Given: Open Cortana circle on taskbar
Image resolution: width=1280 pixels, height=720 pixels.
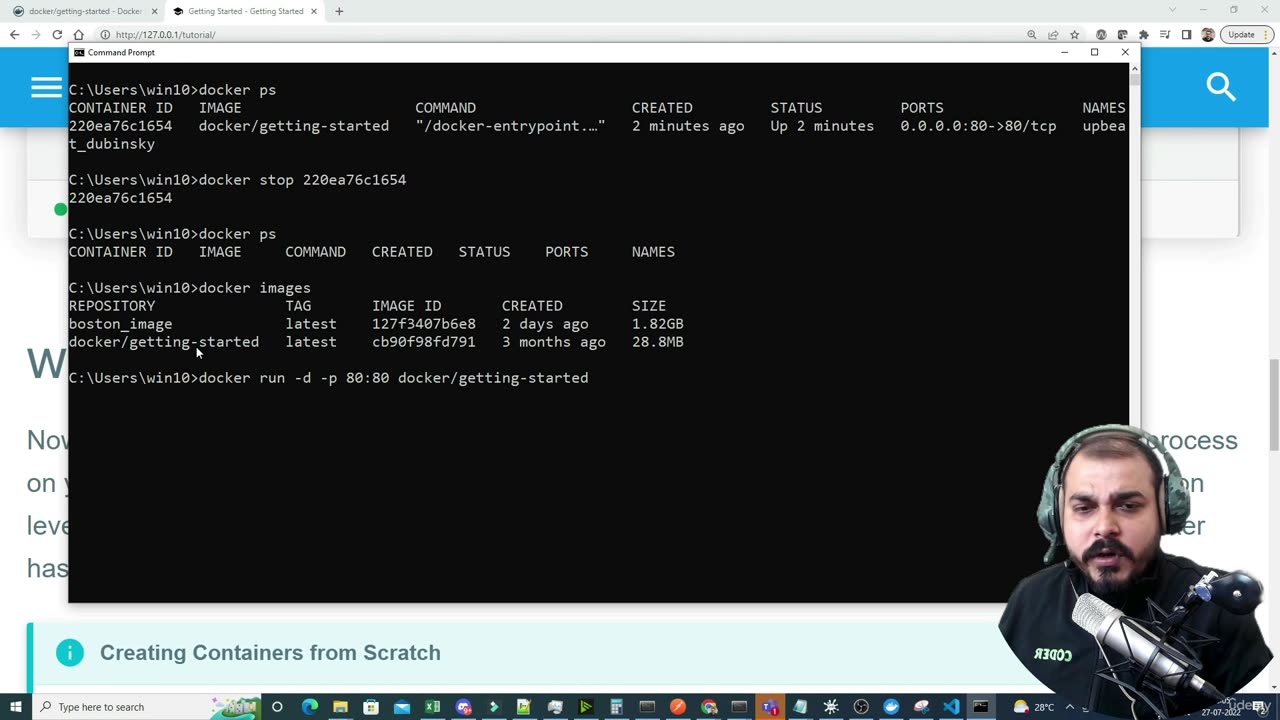Looking at the screenshot, I should click(x=277, y=707).
